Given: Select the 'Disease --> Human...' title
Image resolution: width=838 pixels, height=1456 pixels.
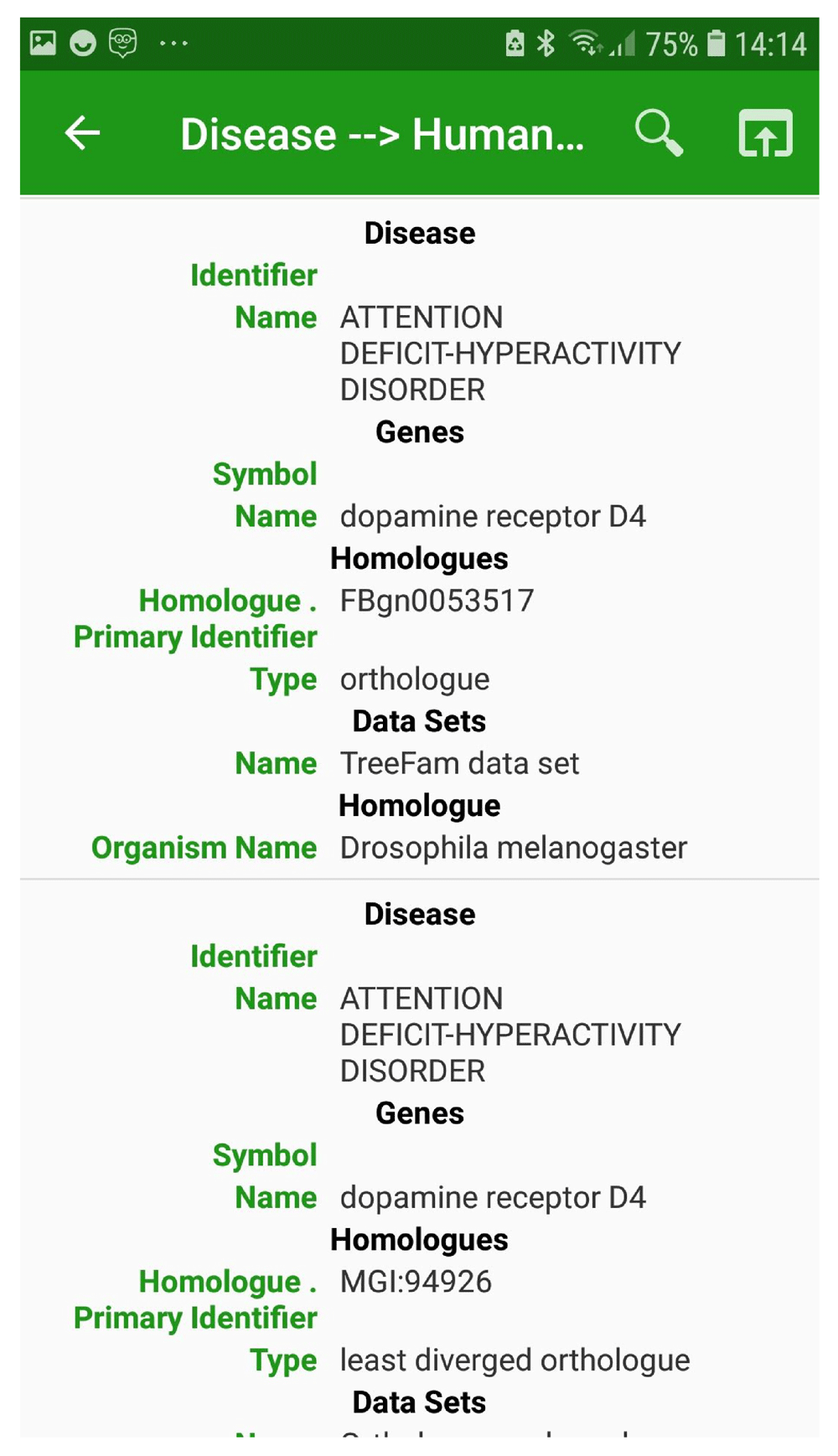Looking at the screenshot, I should [x=382, y=134].
